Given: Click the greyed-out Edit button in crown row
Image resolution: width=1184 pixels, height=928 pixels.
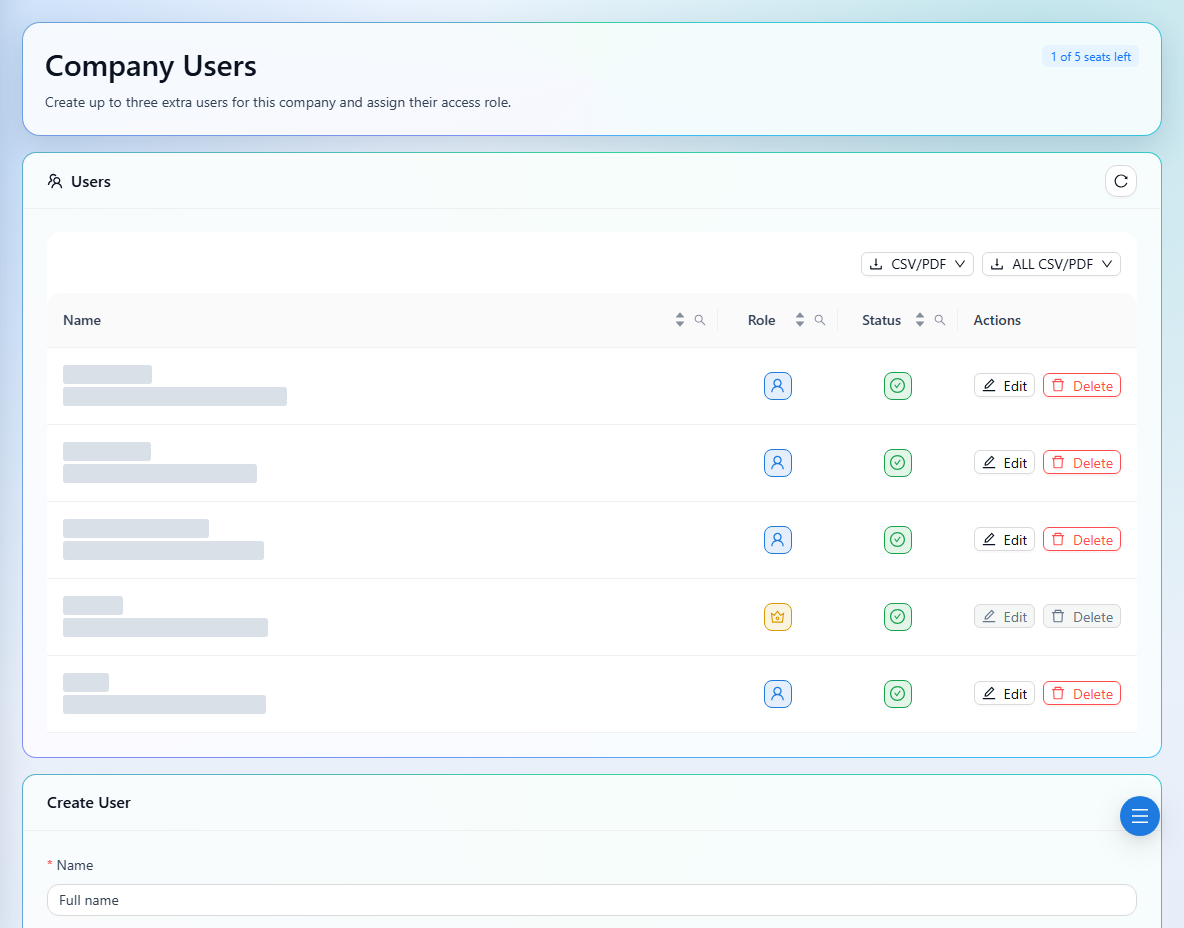Looking at the screenshot, I should point(1004,617).
